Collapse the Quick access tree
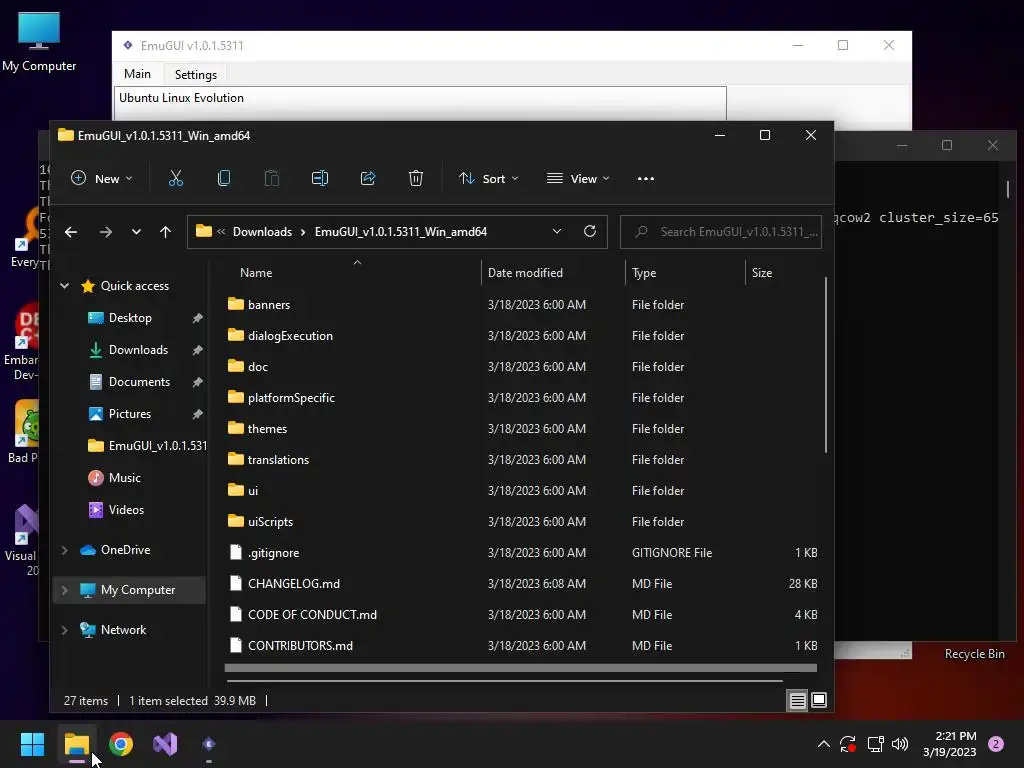Image resolution: width=1024 pixels, height=768 pixels. tap(65, 285)
